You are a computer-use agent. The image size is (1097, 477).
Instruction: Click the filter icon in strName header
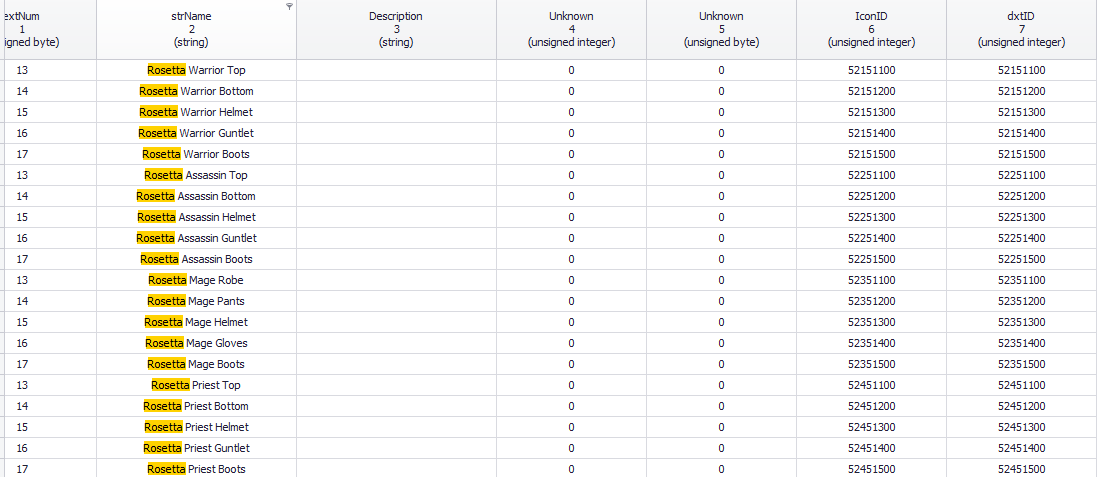coord(290,6)
